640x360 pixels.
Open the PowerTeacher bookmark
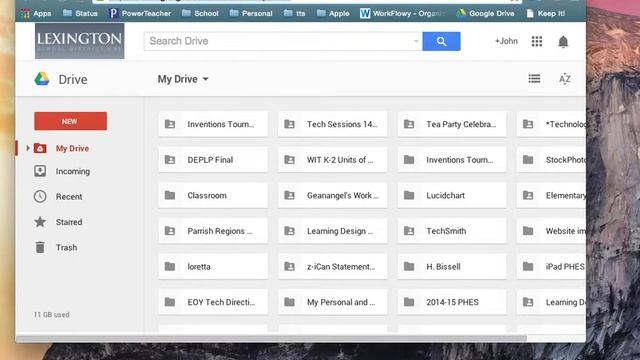click(x=140, y=13)
